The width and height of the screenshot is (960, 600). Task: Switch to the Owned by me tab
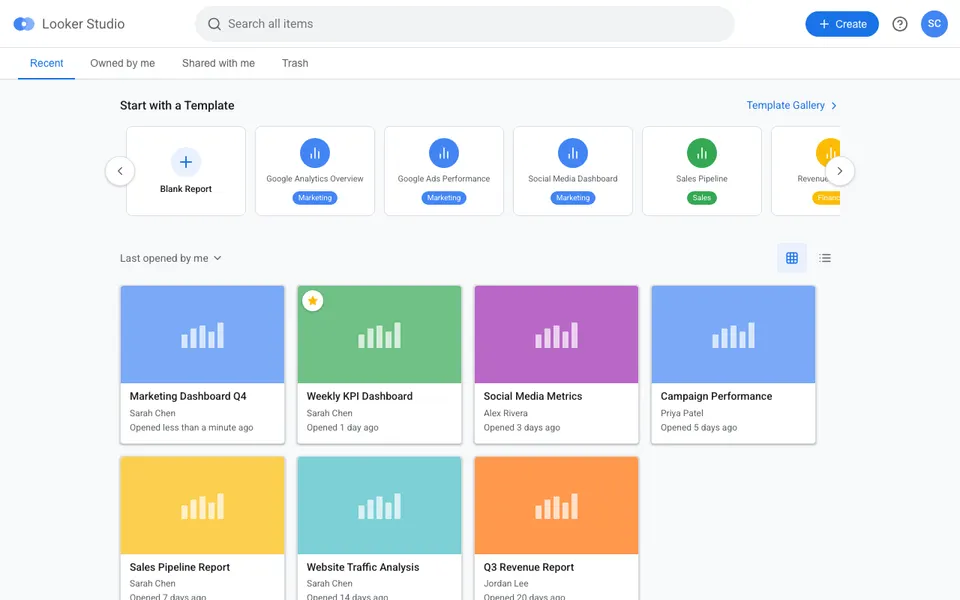(x=122, y=63)
